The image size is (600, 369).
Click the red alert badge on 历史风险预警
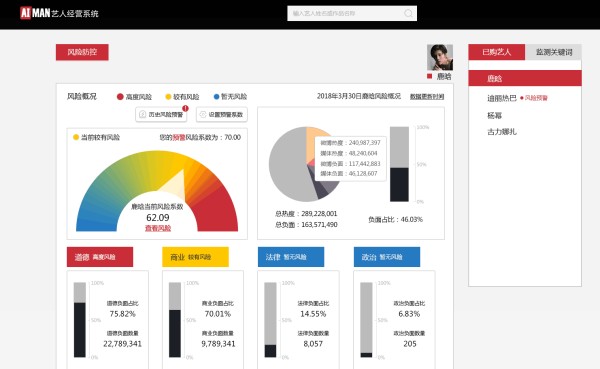tap(186, 108)
